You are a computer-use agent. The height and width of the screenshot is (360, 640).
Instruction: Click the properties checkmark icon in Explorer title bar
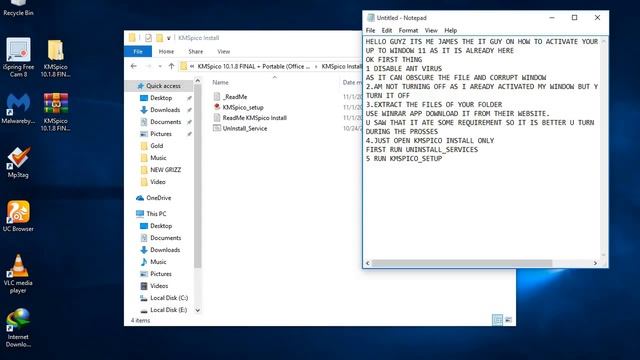click(148, 38)
